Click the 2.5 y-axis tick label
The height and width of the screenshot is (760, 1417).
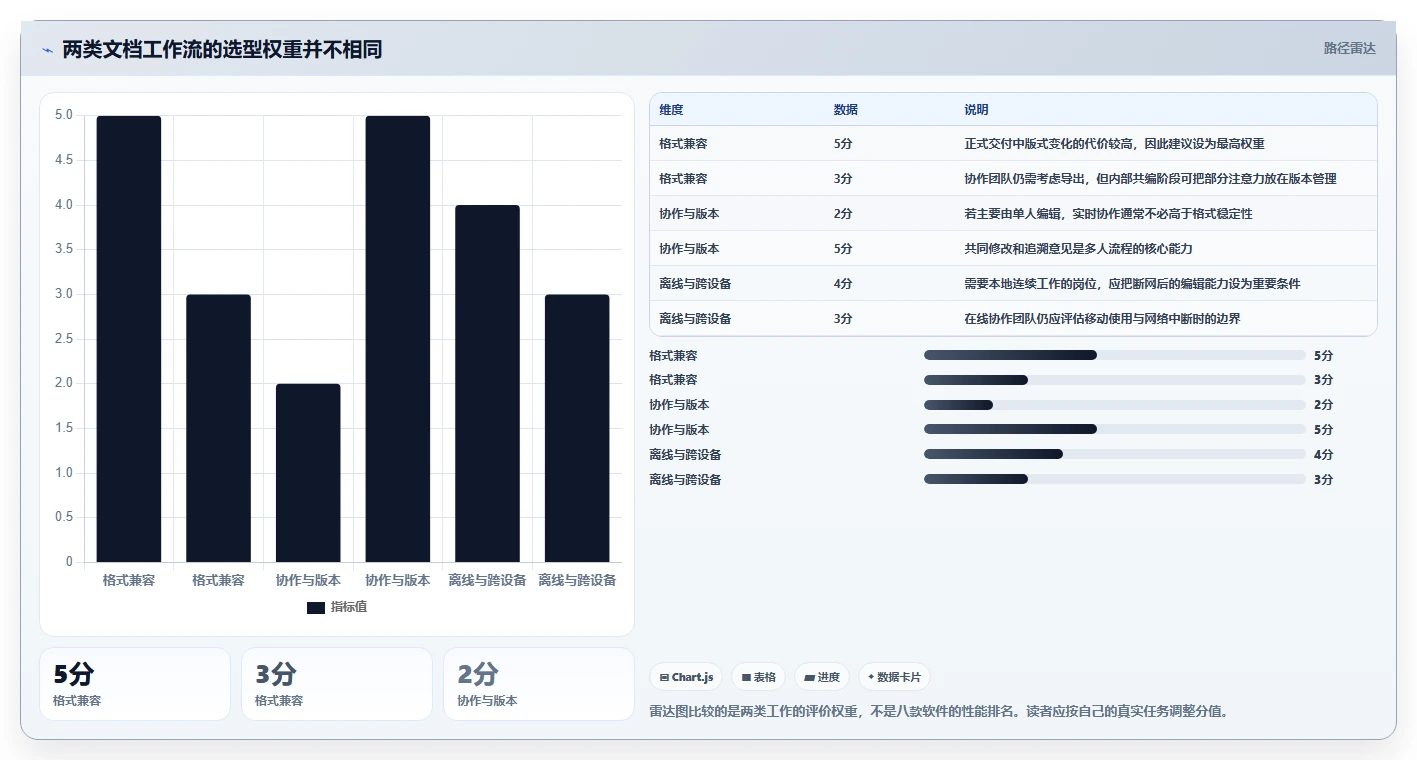pos(63,339)
